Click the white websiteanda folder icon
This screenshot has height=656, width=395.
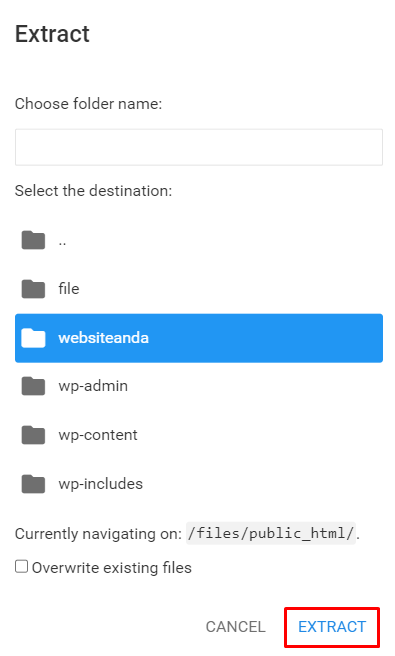[x=33, y=338]
